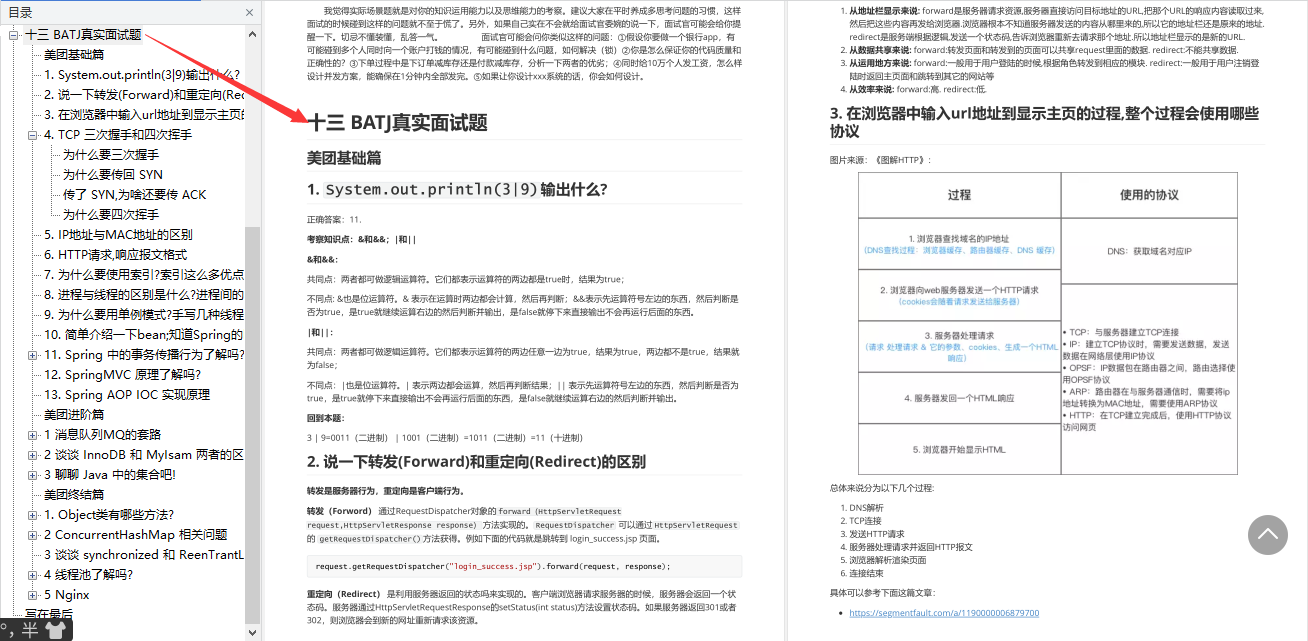The width and height of the screenshot is (1308, 641).
Task: Collapse the 十三 BATJ真实面试题 tree node
Action: click(x=14, y=35)
